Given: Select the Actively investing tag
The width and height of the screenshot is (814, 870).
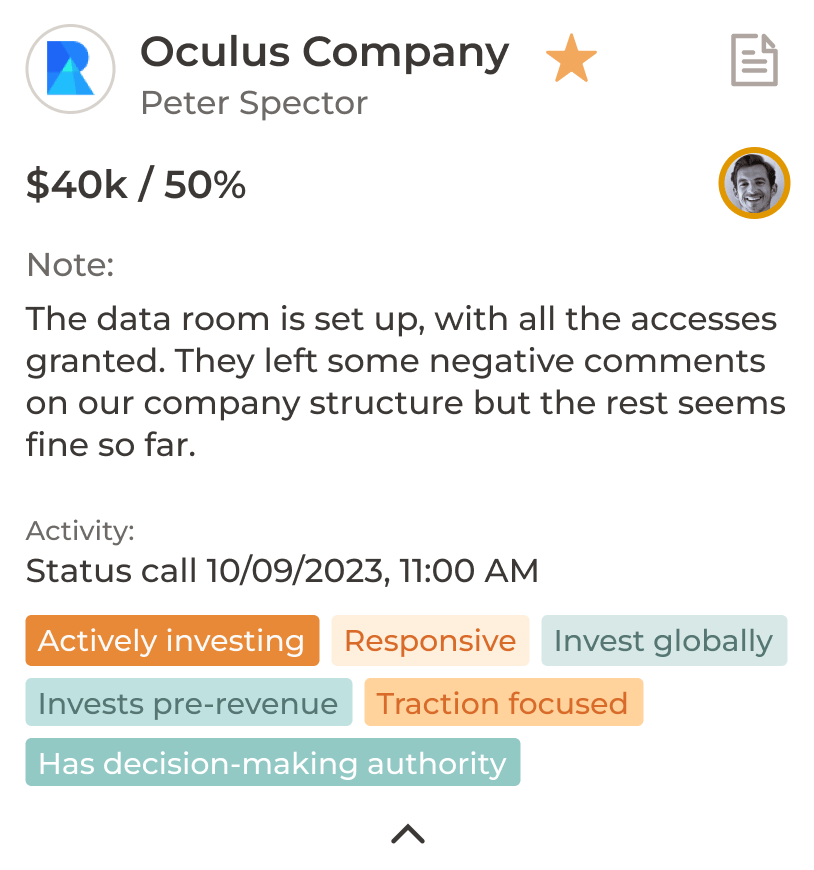Looking at the screenshot, I should pos(173,640).
